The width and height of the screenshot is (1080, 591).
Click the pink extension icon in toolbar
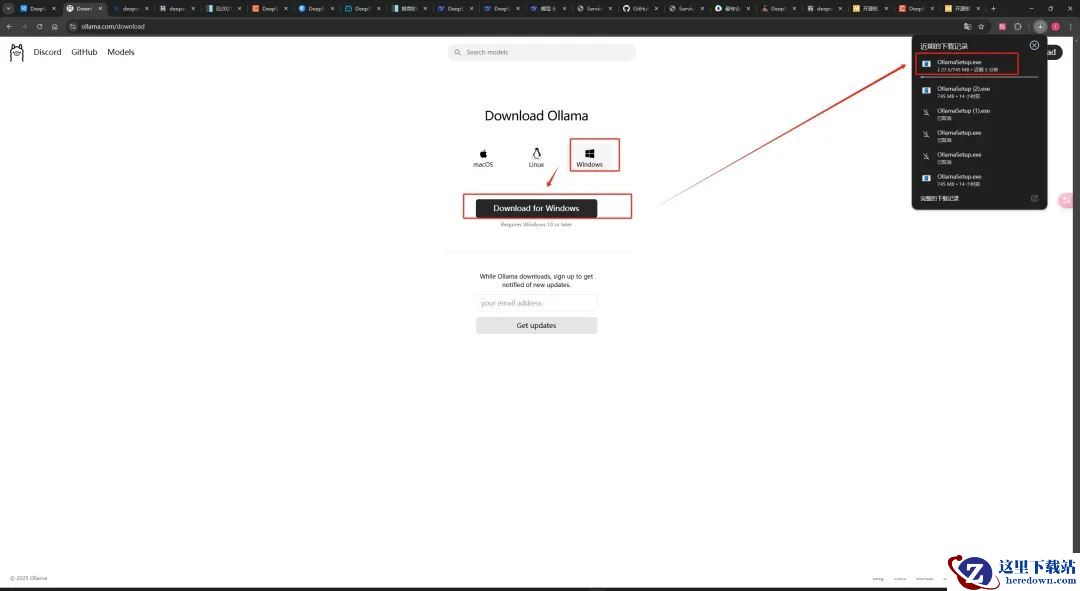[x=1002, y=26]
